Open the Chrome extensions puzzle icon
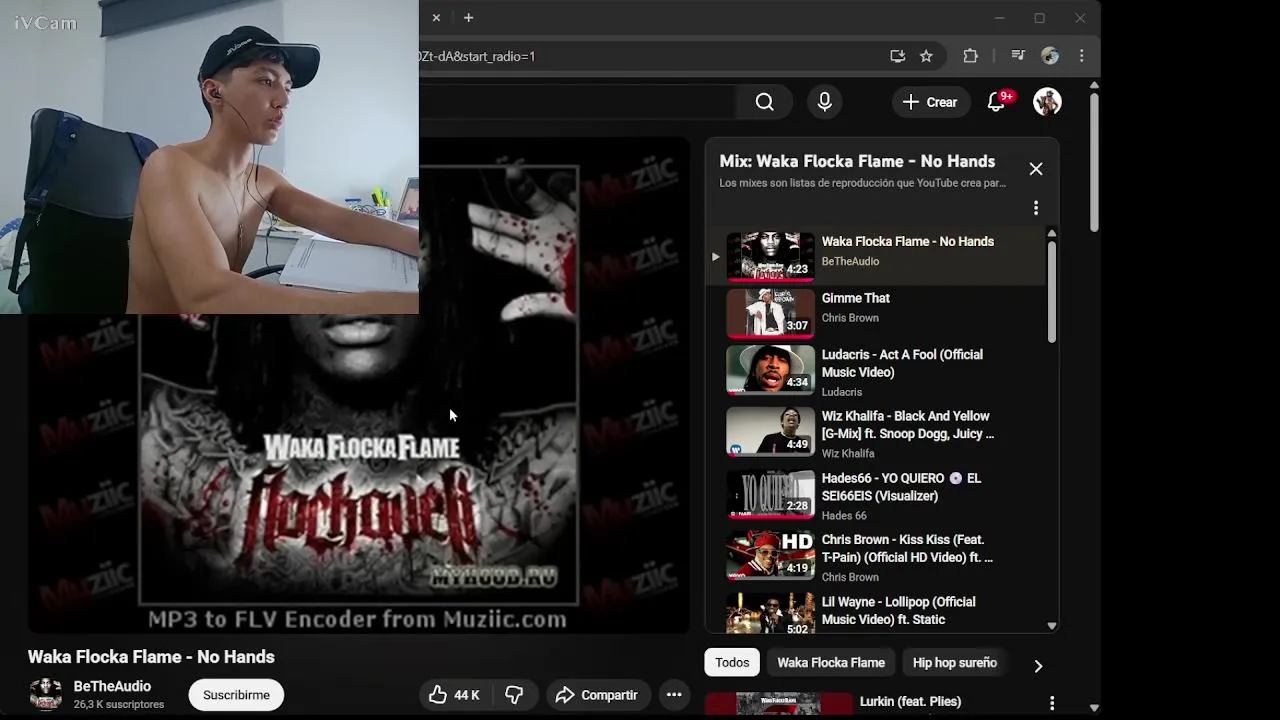Viewport: 1280px width, 720px height. click(970, 56)
